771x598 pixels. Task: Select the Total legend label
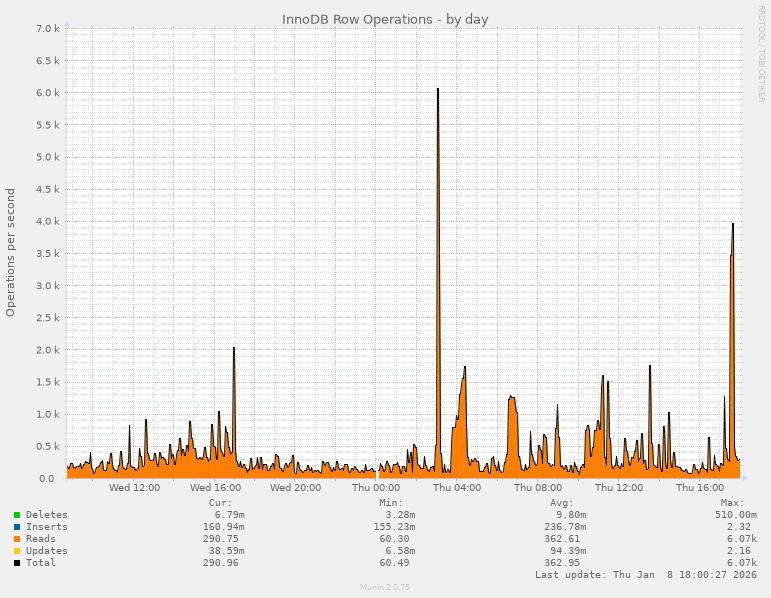coord(41,563)
